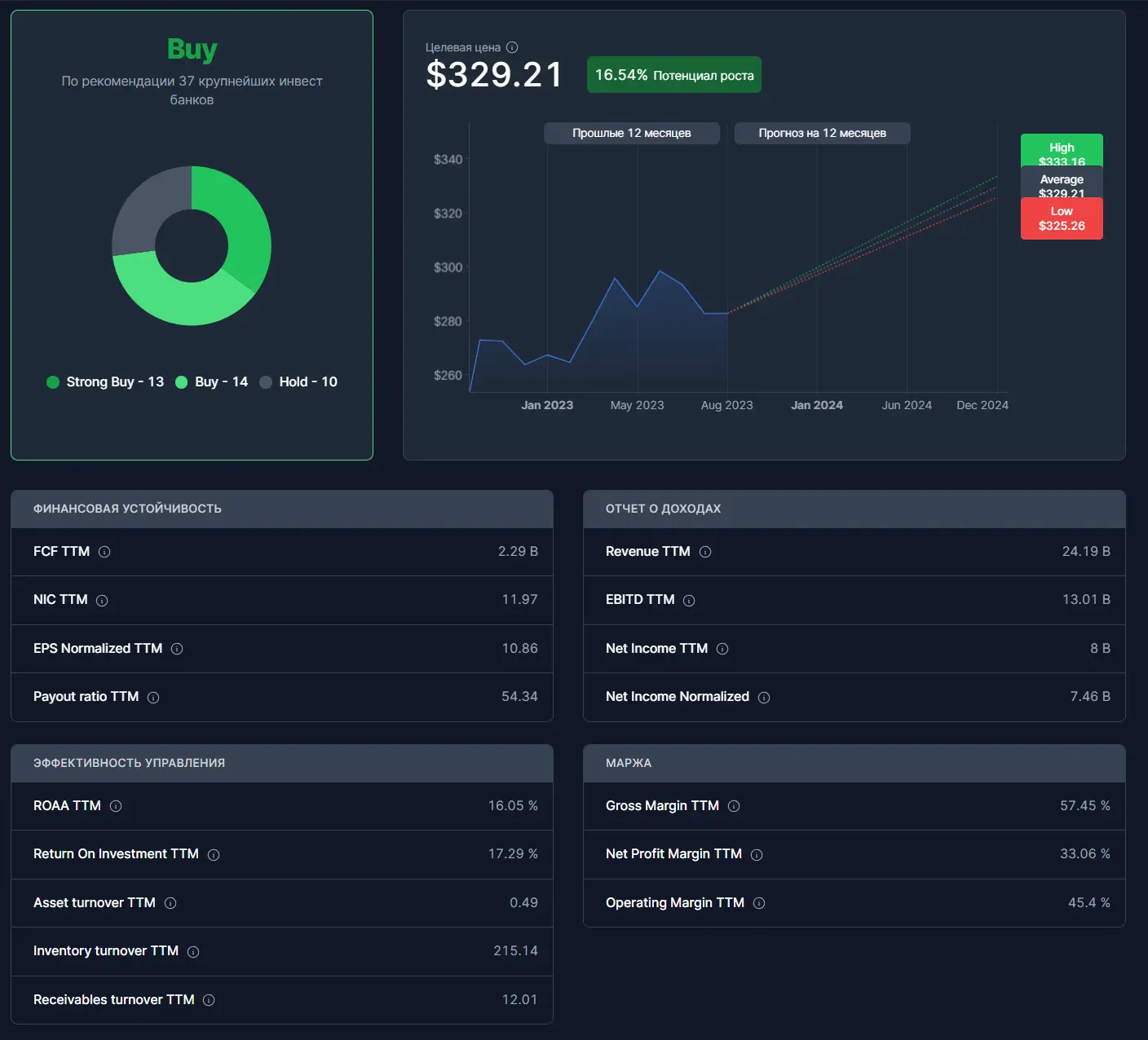The image size is (1148, 1040).
Task: Click Payout ratio TTM info icon
Action: pyautogui.click(x=153, y=698)
